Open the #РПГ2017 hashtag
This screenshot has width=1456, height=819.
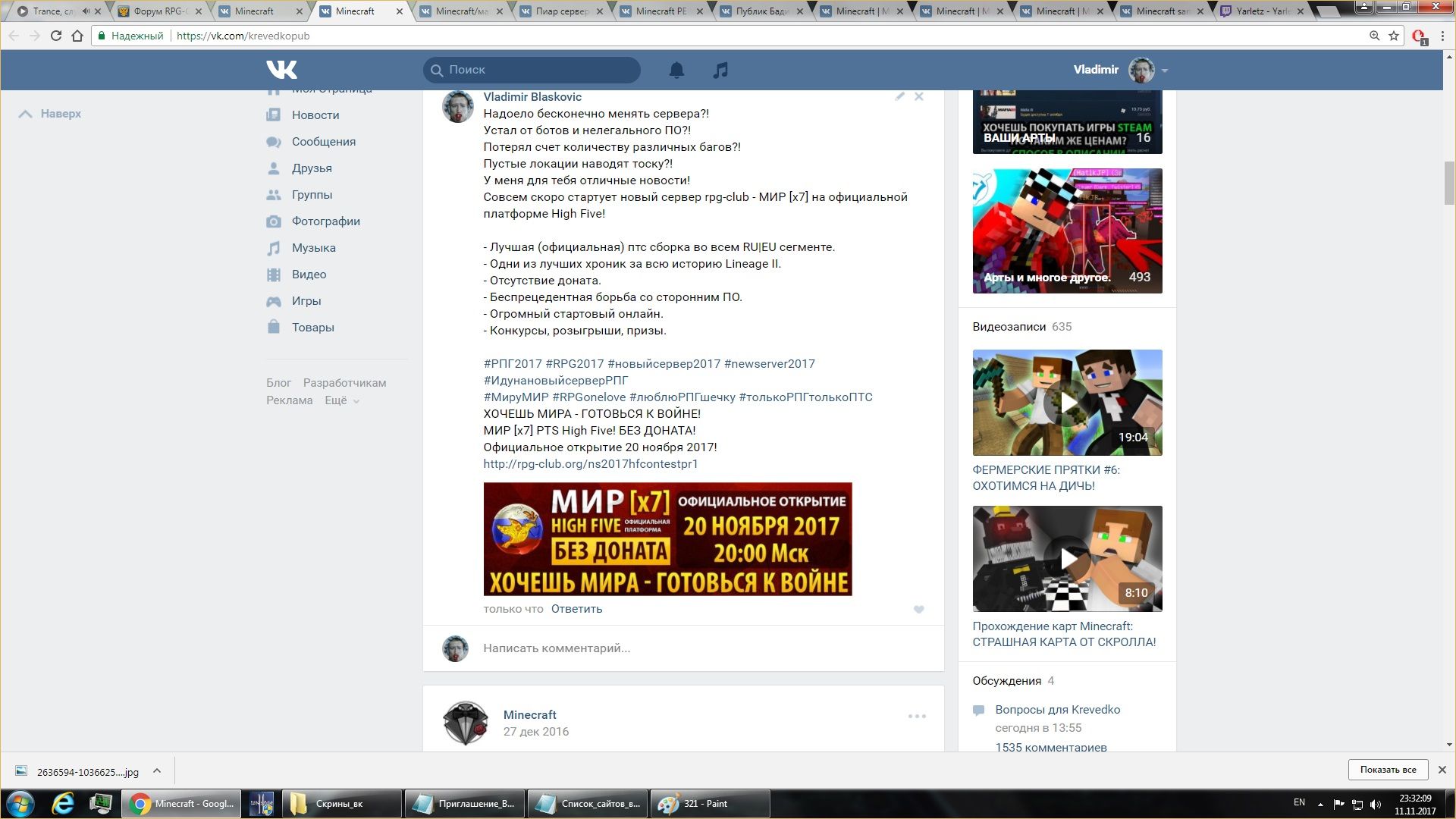point(513,364)
